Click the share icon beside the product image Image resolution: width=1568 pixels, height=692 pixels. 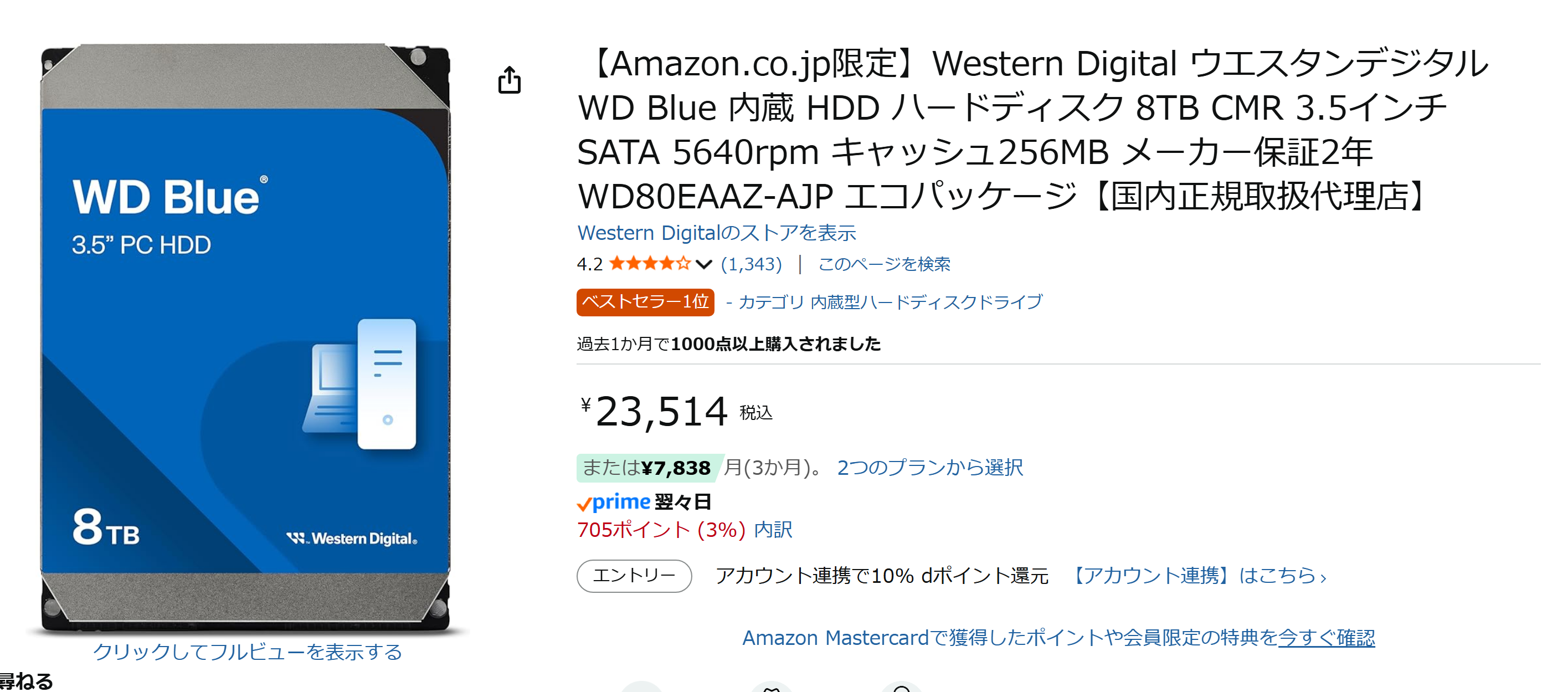509,80
